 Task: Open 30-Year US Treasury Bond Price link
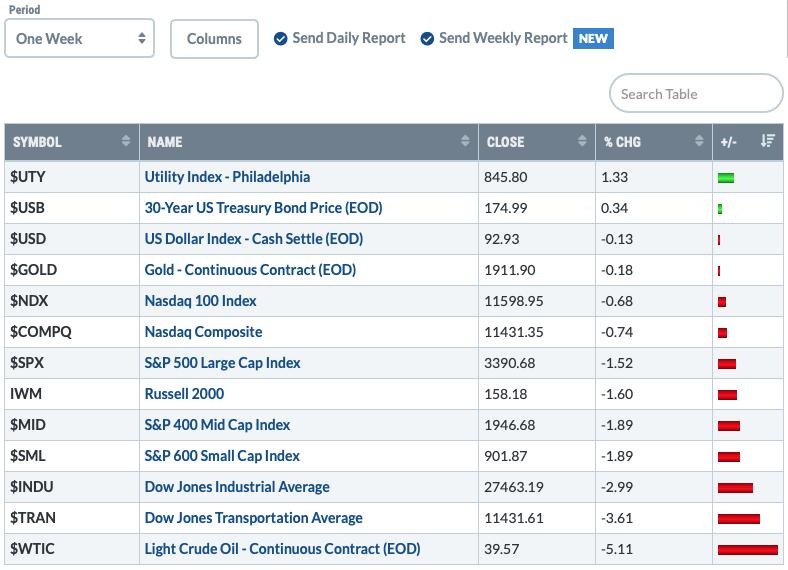pos(263,208)
